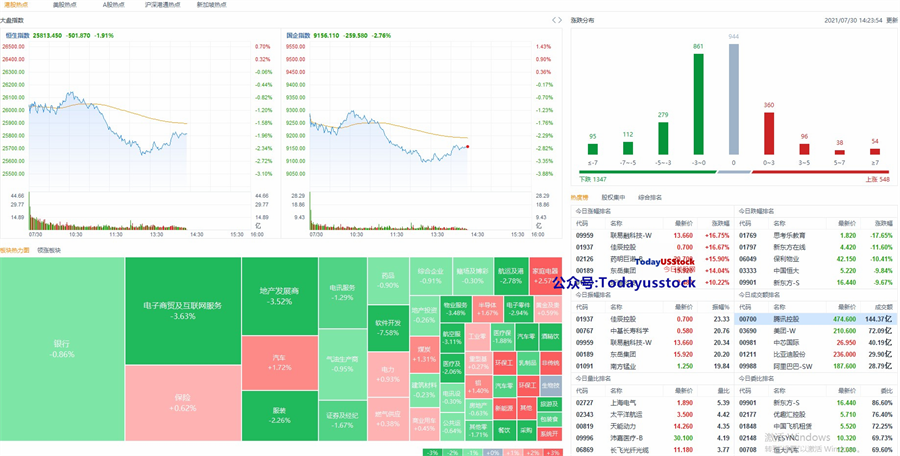This screenshot has width=900, height=456.
Task: Click the left arrow beside 大盘指数
Action: (554, 20)
